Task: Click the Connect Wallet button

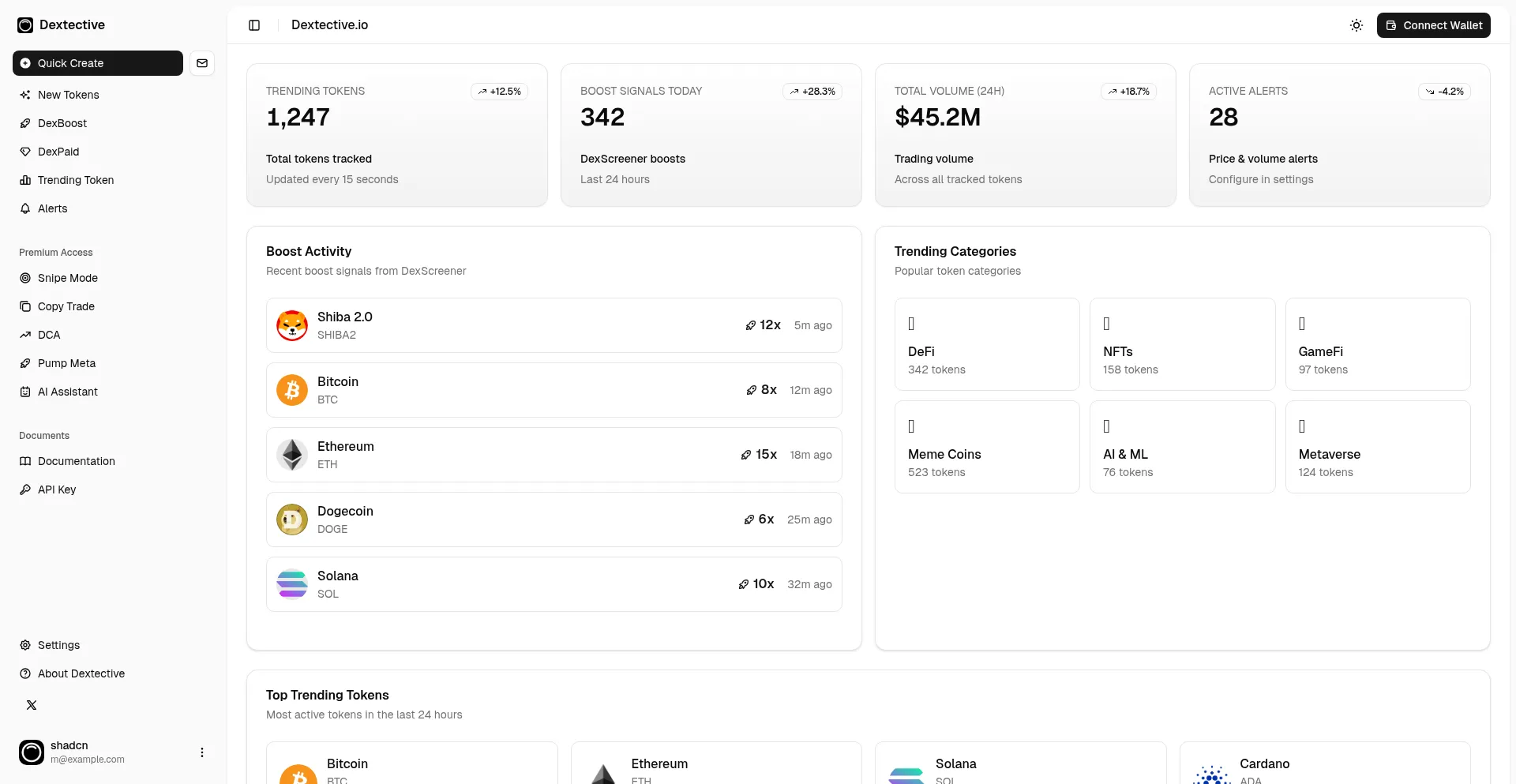Action: pyautogui.click(x=1434, y=25)
